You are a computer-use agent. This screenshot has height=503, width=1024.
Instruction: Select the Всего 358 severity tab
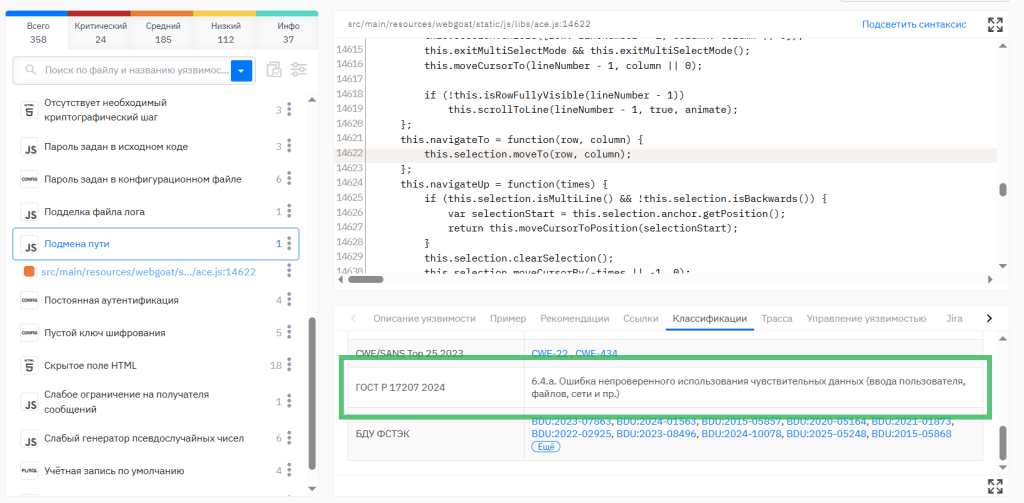coord(38,33)
